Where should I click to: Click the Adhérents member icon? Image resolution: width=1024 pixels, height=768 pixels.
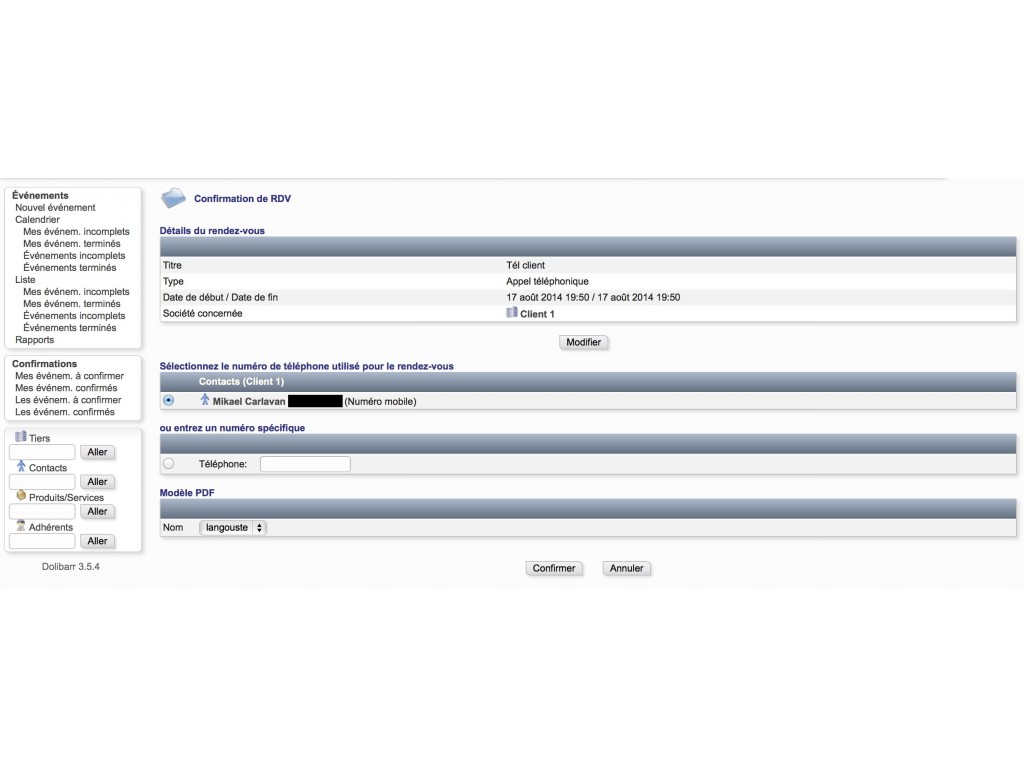21,526
